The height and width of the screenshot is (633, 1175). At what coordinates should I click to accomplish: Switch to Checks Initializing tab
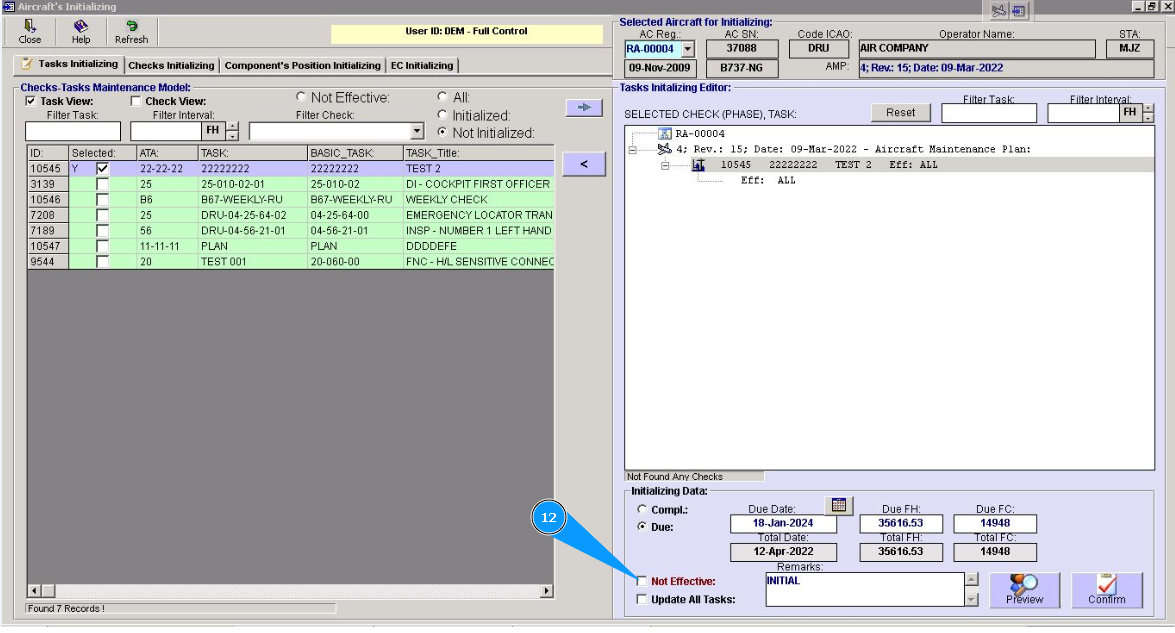coord(171,66)
